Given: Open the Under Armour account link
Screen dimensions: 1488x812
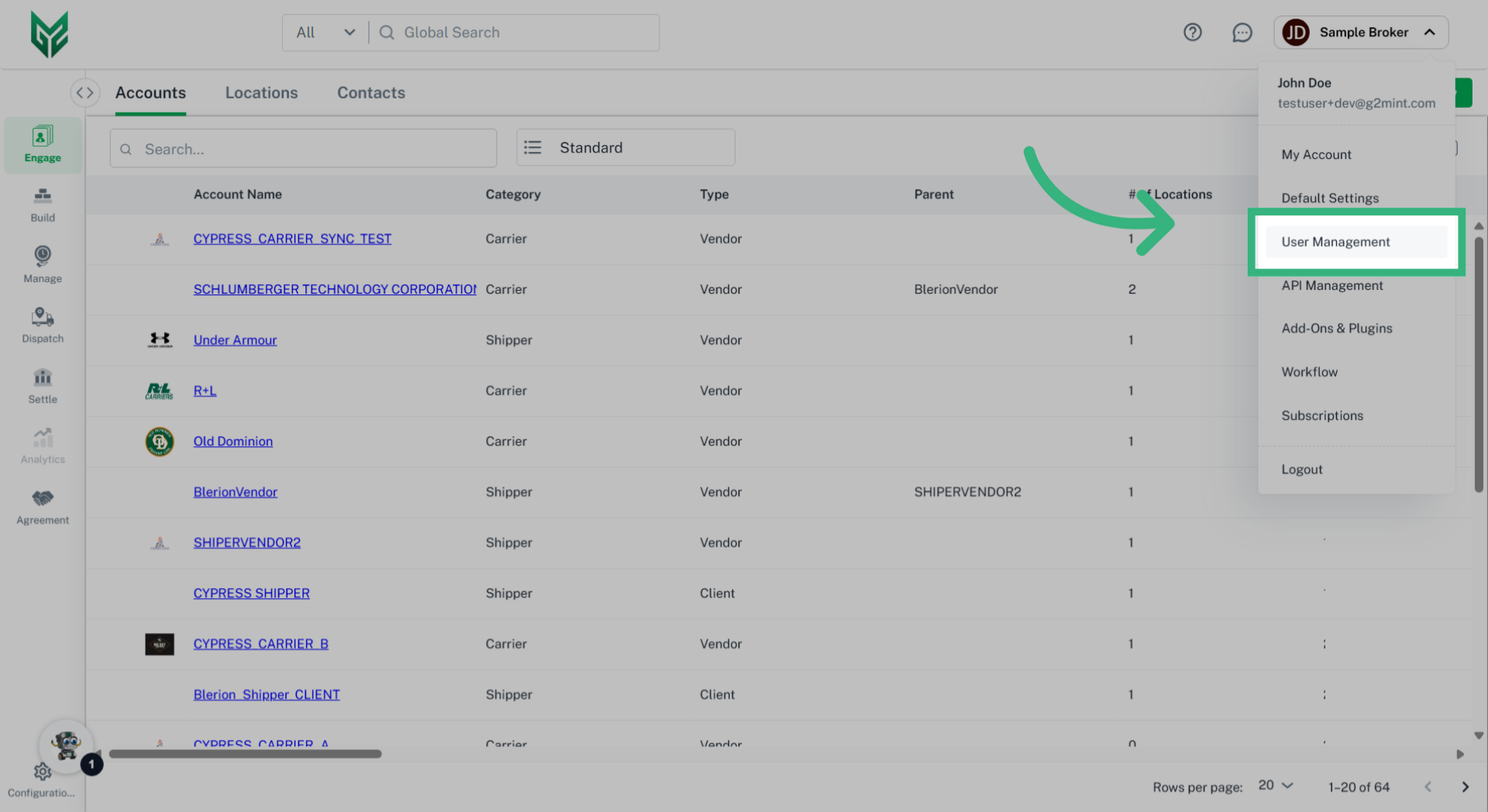Looking at the screenshot, I should click(235, 339).
